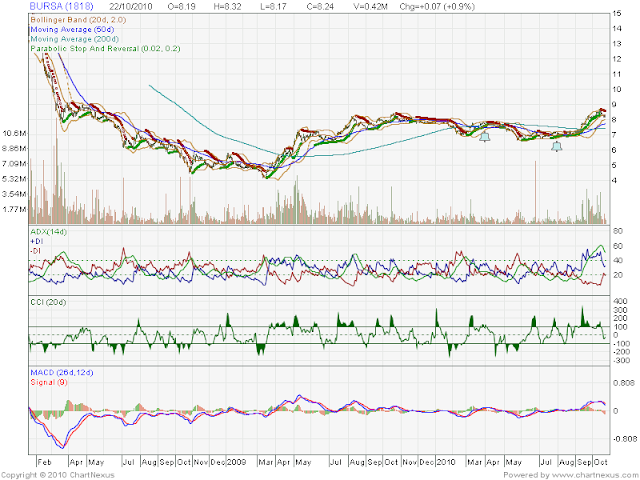Click the change value Chg=+0.07 (+0.9%)
This screenshot has height=480, width=640.
tap(437, 7)
